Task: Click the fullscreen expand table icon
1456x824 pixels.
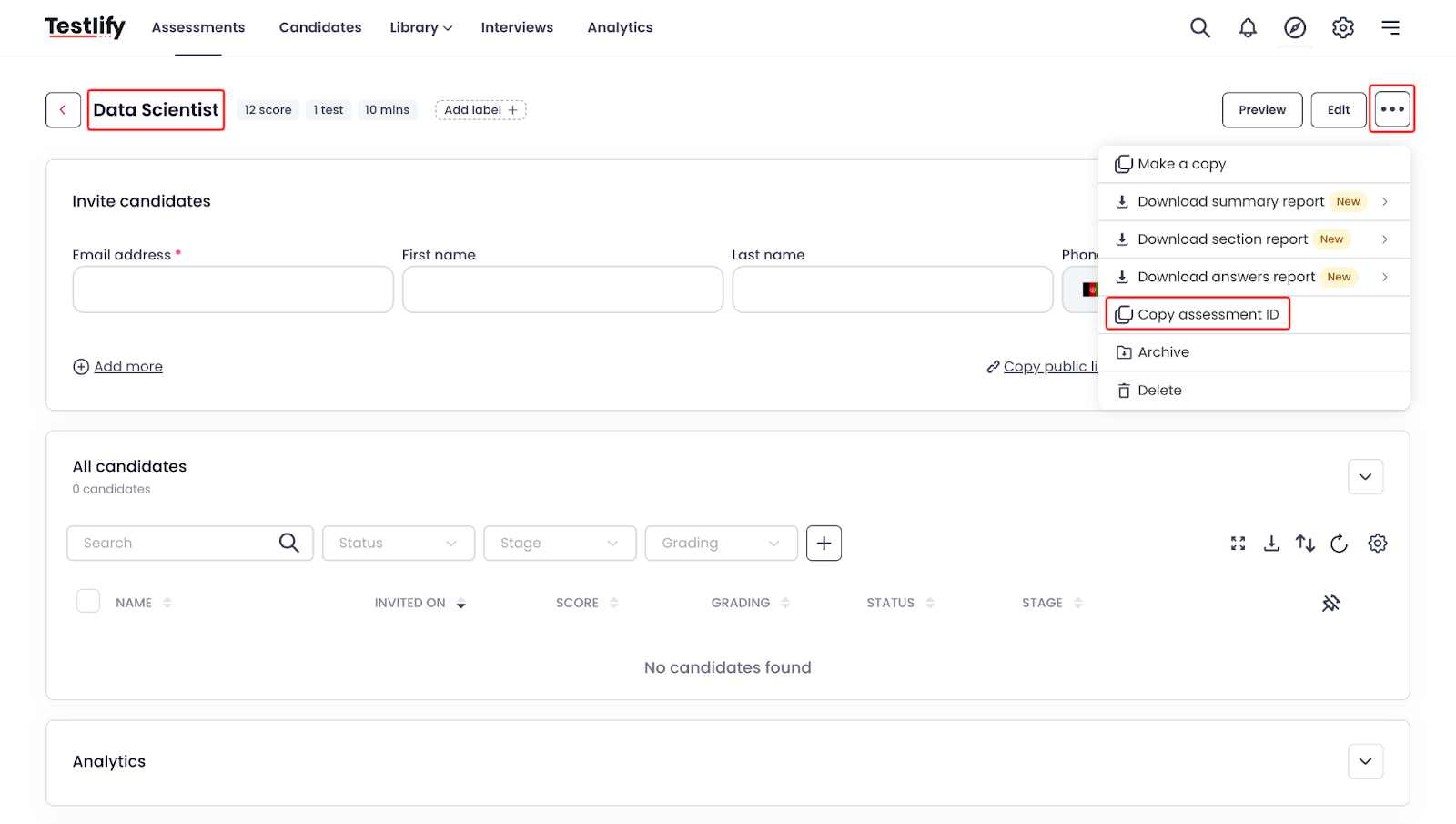Action: point(1238,544)
